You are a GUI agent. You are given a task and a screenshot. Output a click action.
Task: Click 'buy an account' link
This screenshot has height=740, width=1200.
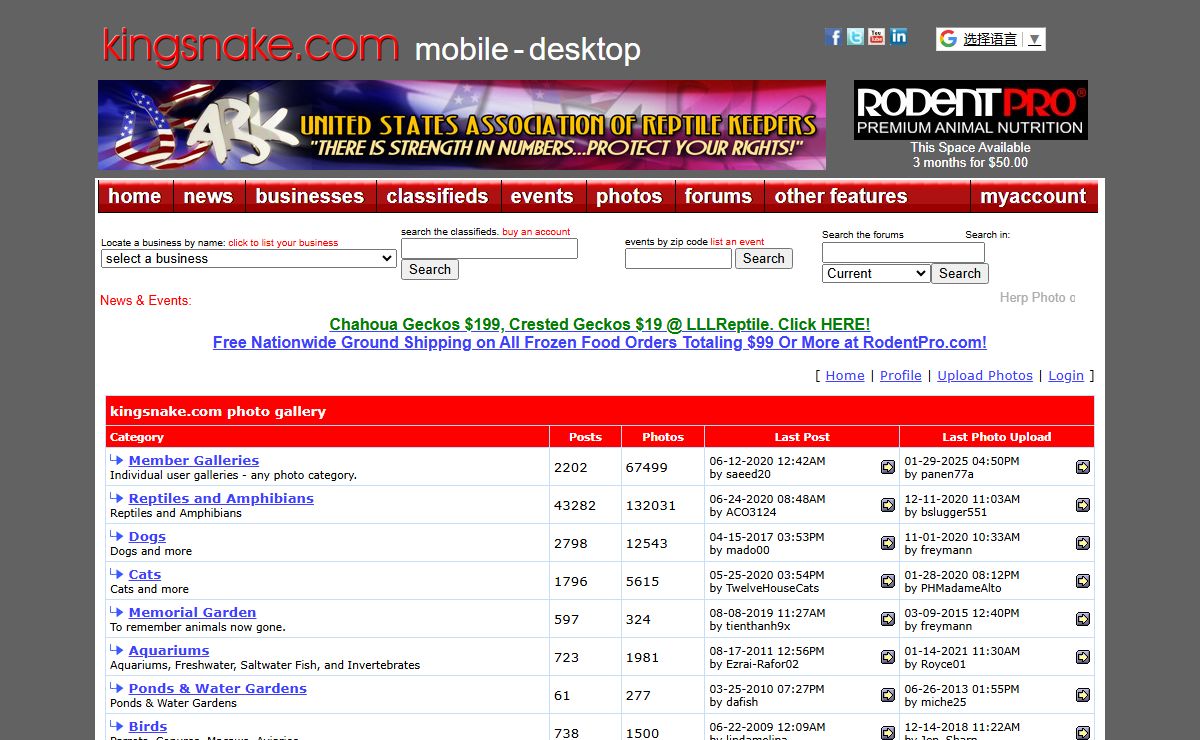[536, 232]
